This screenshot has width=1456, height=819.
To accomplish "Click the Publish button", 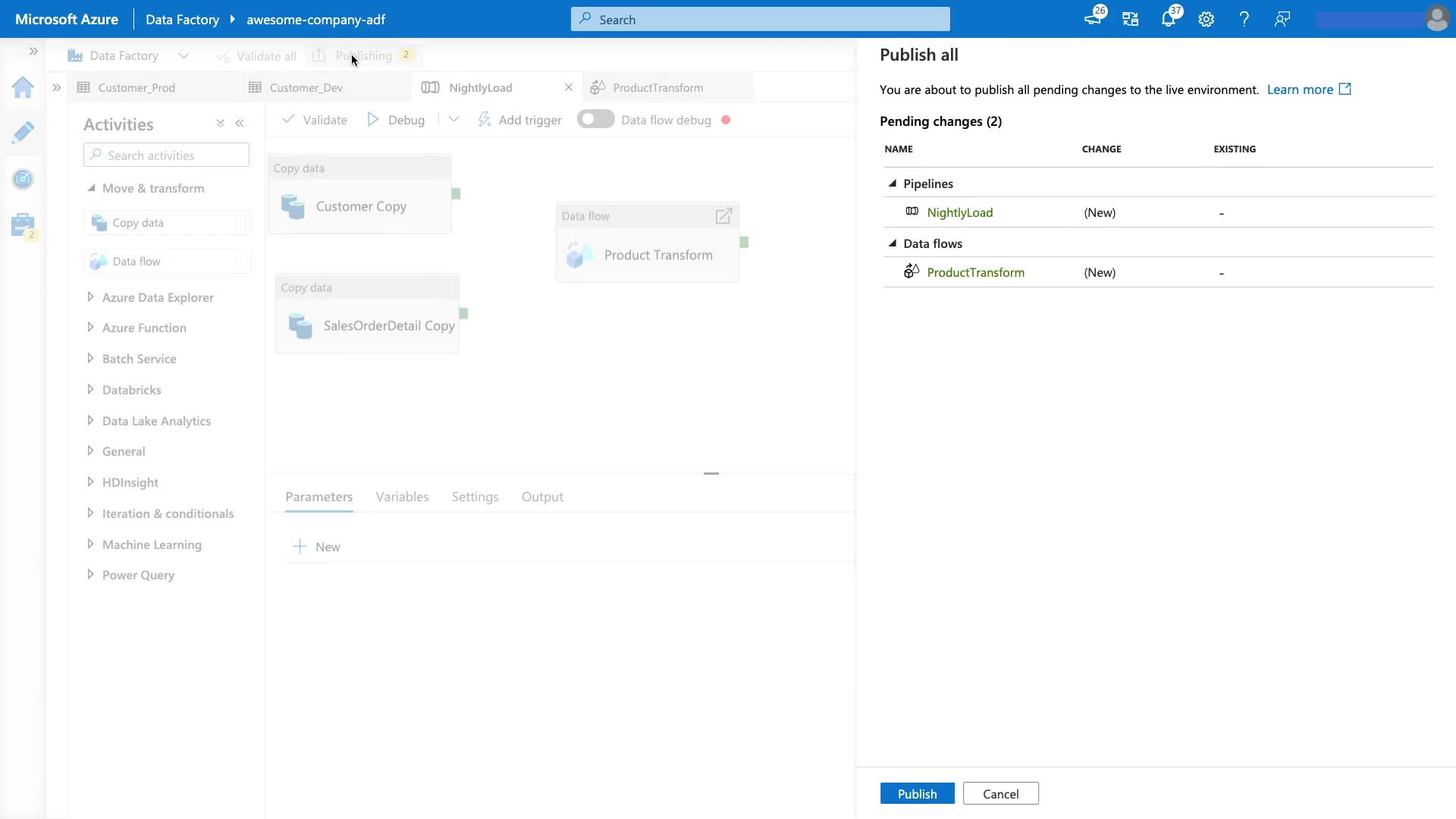I will point(917,794).
